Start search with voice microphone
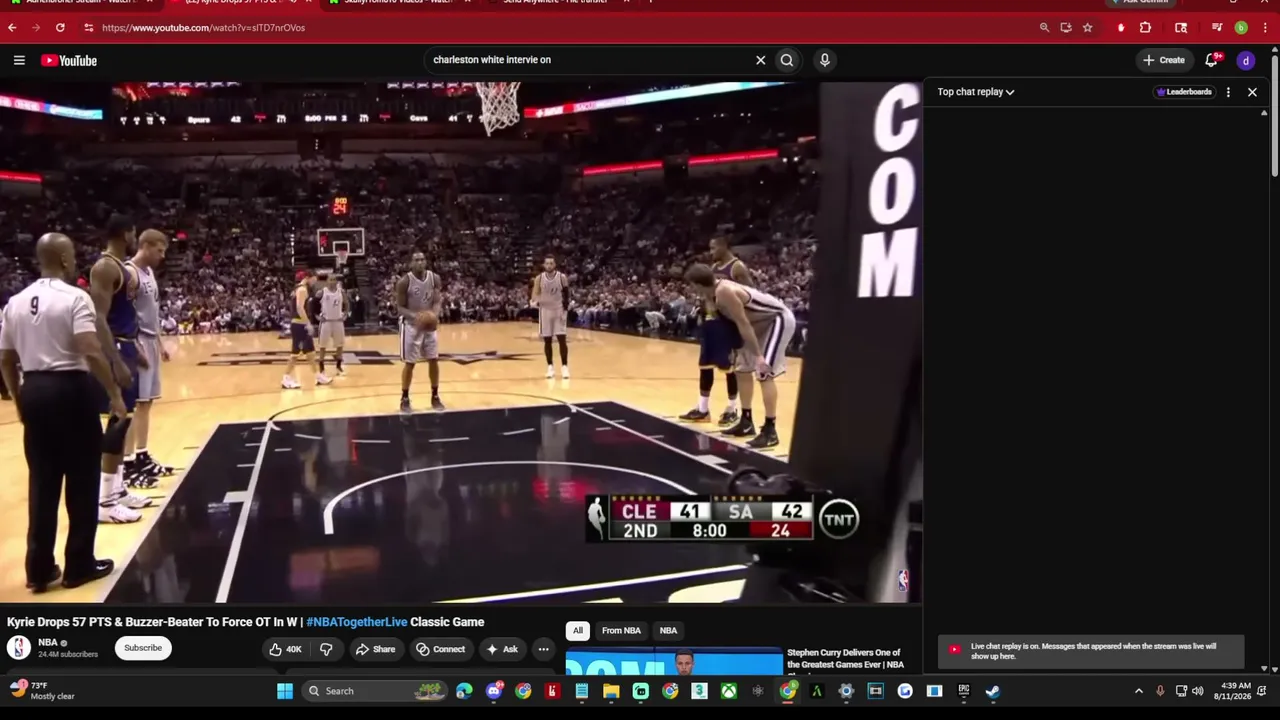1280x720 pixels. (824, 60)
